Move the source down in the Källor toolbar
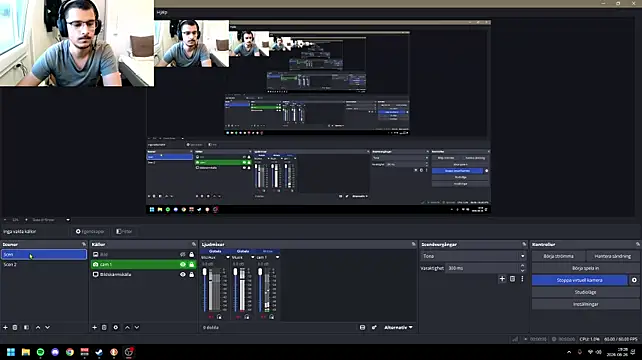This screenshot has height=360, width=642. [137, 328]
